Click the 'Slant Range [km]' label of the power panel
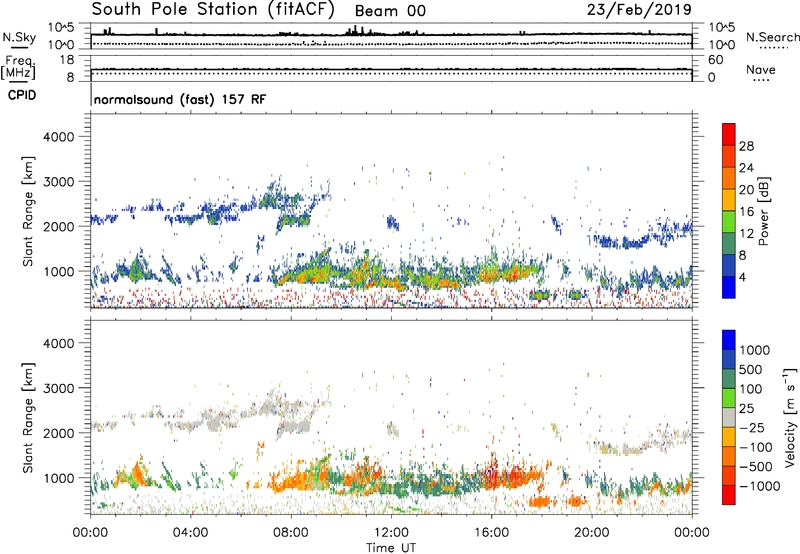The image size is (800, 554). coord(28,211)
